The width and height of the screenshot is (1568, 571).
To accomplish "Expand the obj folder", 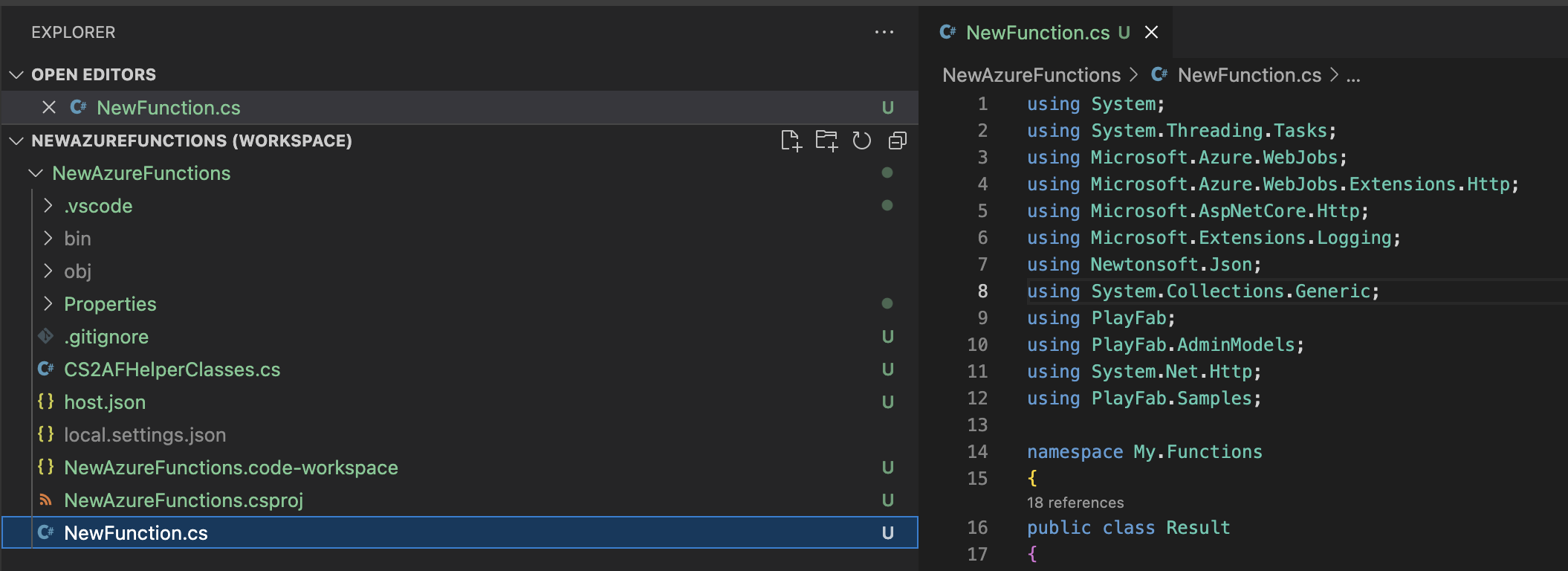I will pos(48,271).
